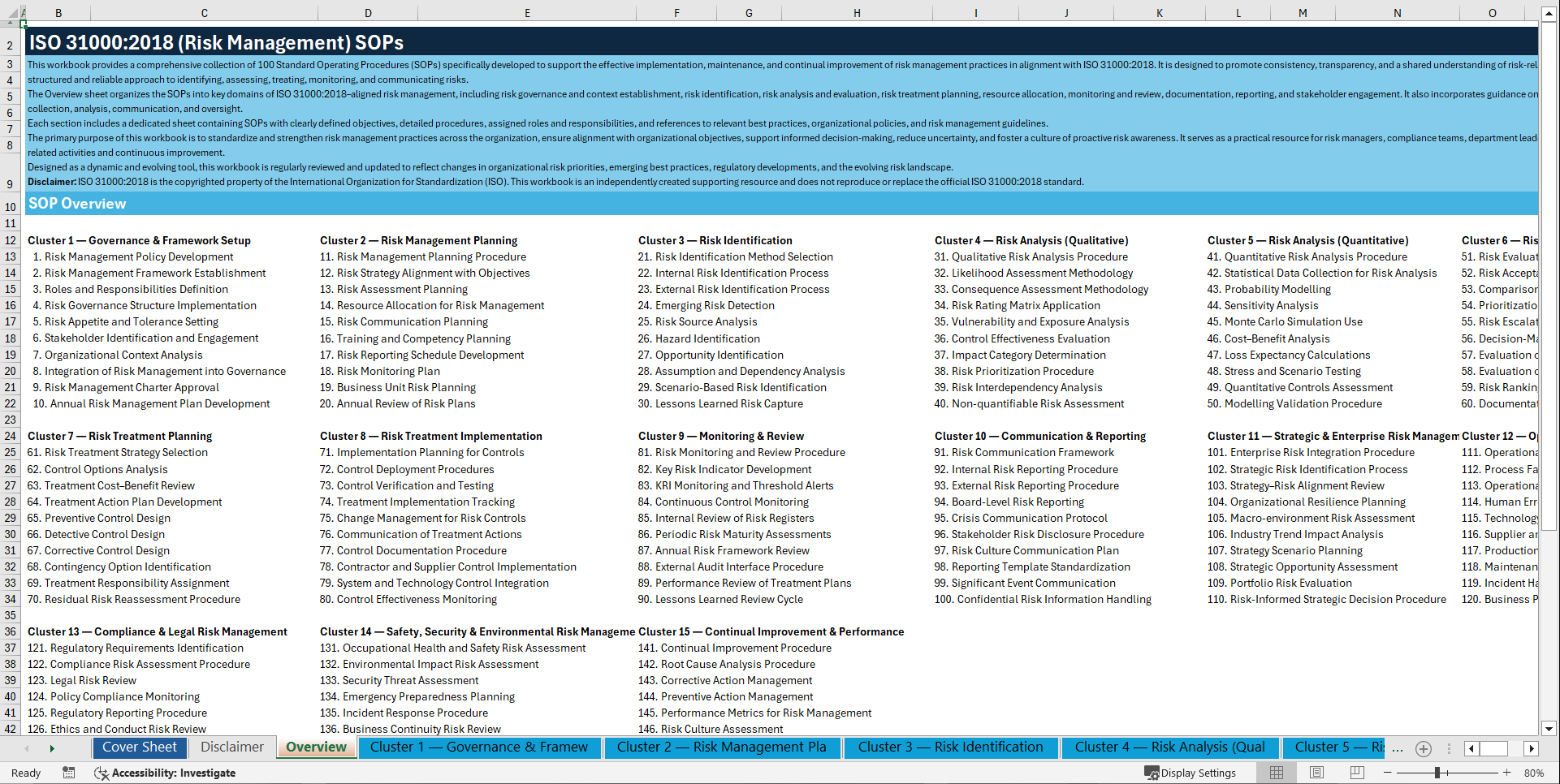
Task: Click the New Sheet plus icon
Action: [1423, 748]
